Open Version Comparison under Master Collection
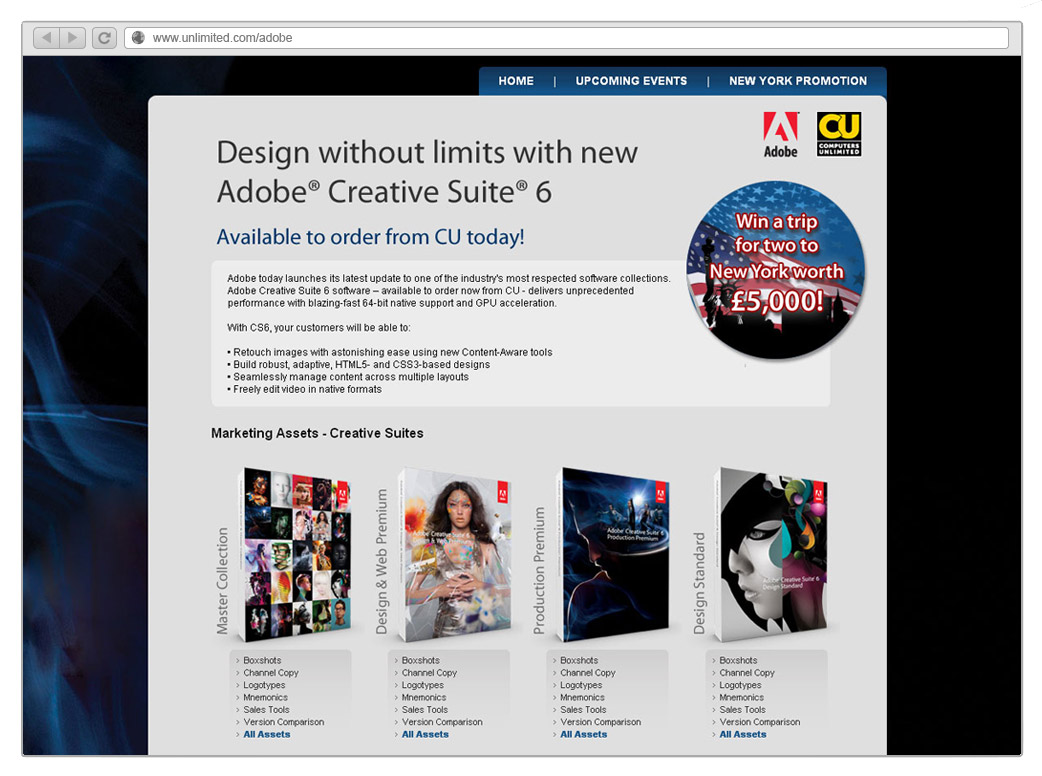The height and width of the screenshot is (776, 1042). [283, 722]
